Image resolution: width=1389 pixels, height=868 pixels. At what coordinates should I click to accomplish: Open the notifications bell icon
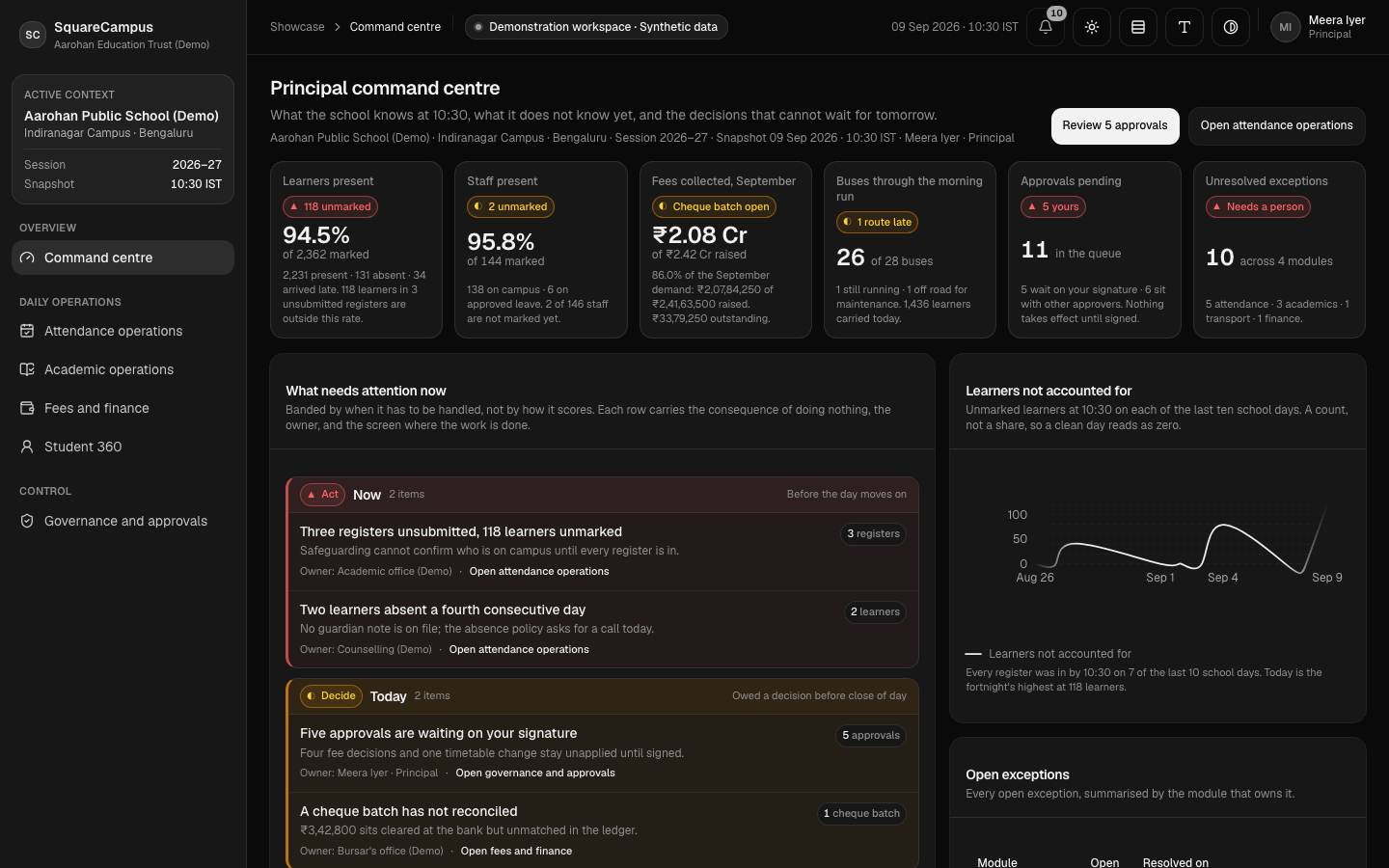pos(1046,27)
